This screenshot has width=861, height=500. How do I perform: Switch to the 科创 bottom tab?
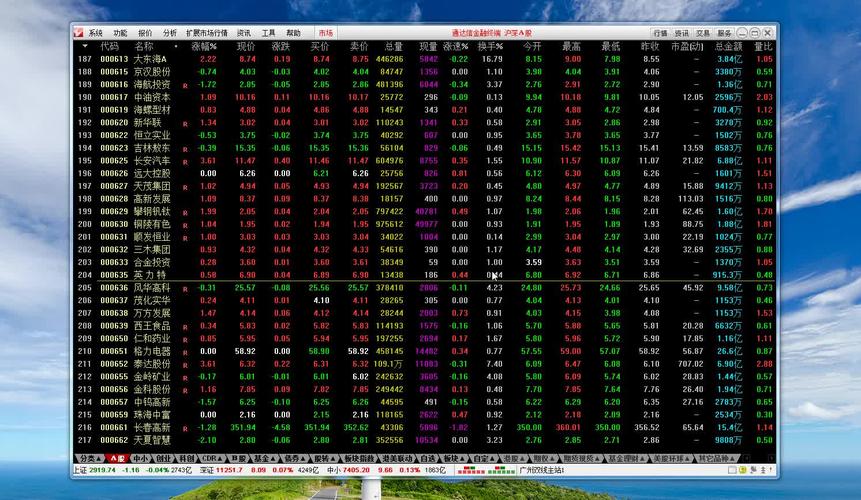tap(186, 458)
